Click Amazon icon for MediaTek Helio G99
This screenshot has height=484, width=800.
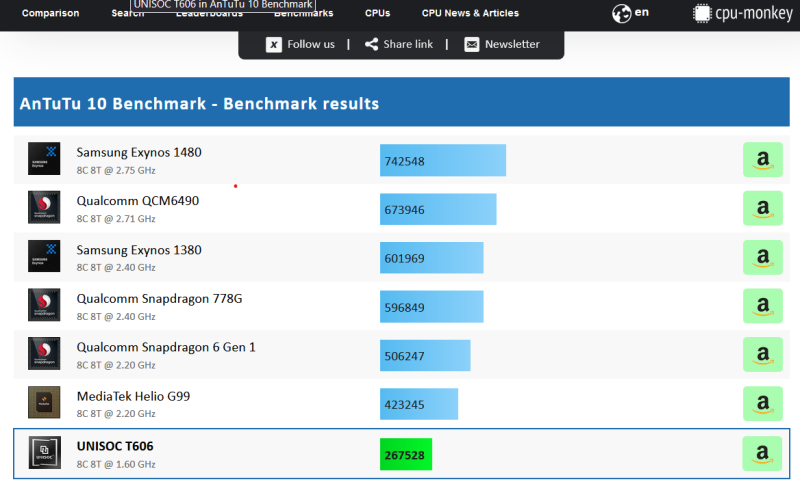[763, 403]
